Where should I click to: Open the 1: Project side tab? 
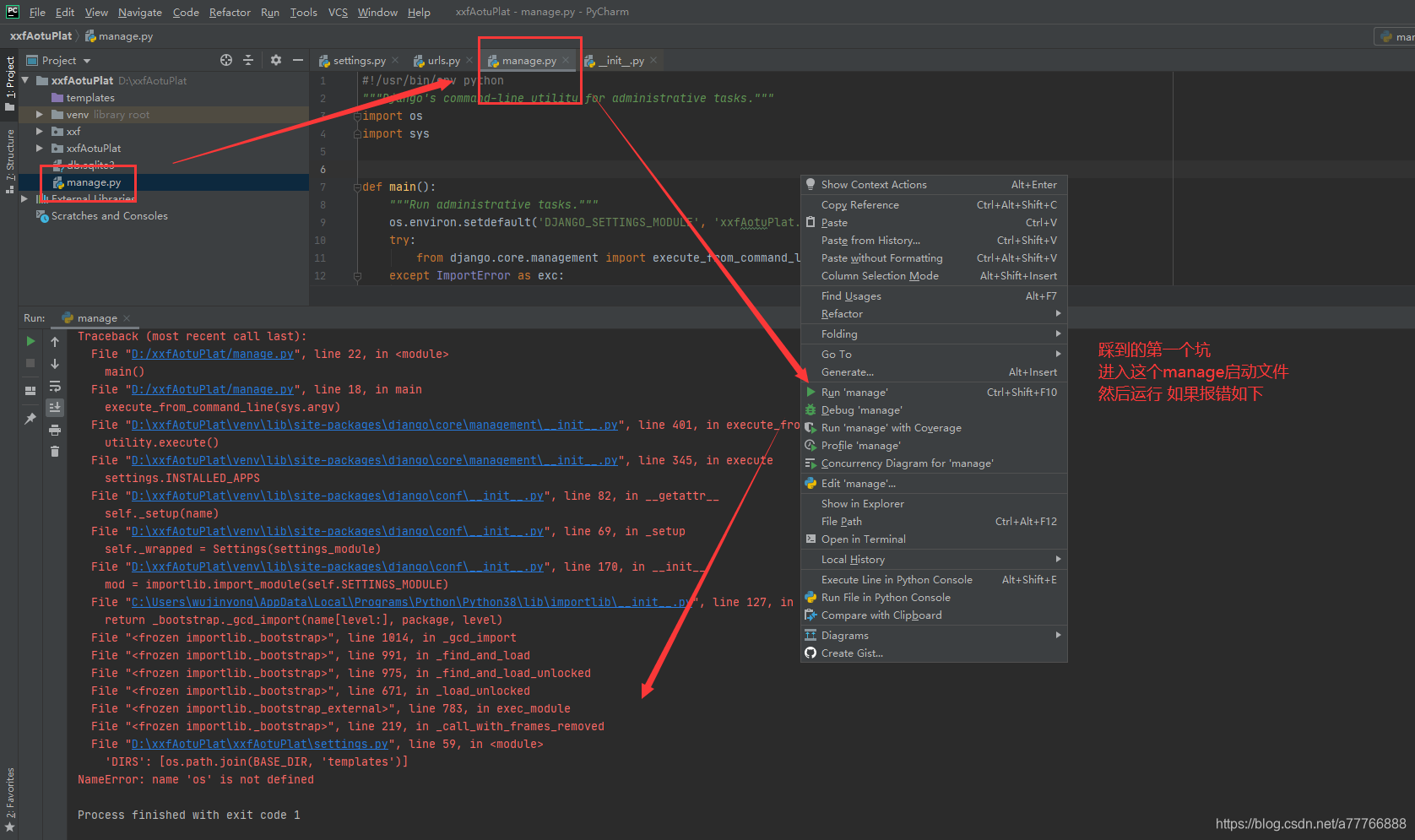click(x=9, y=84)
